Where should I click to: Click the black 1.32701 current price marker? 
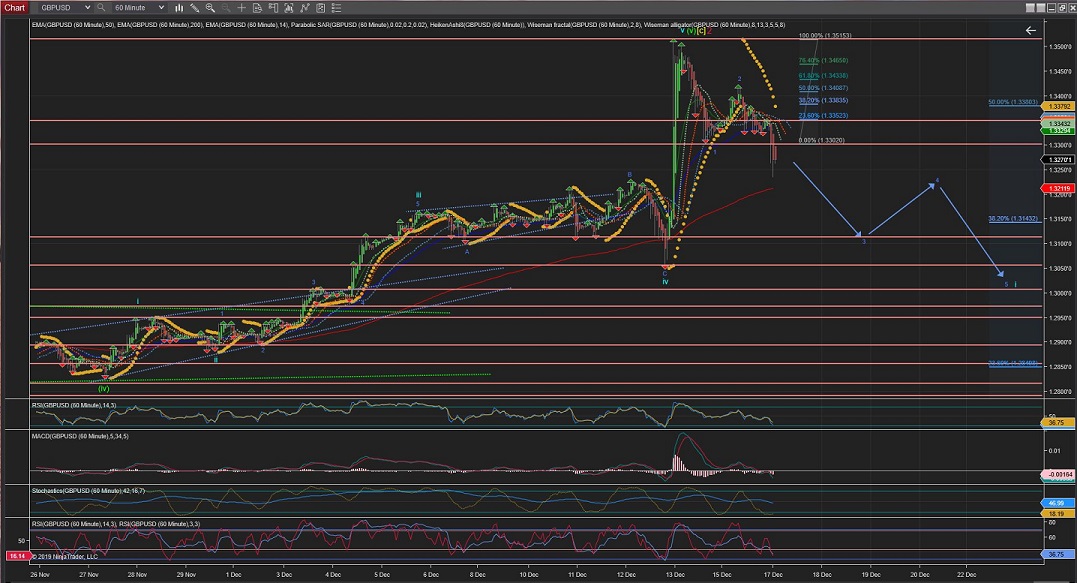[x=1058, y=159]
